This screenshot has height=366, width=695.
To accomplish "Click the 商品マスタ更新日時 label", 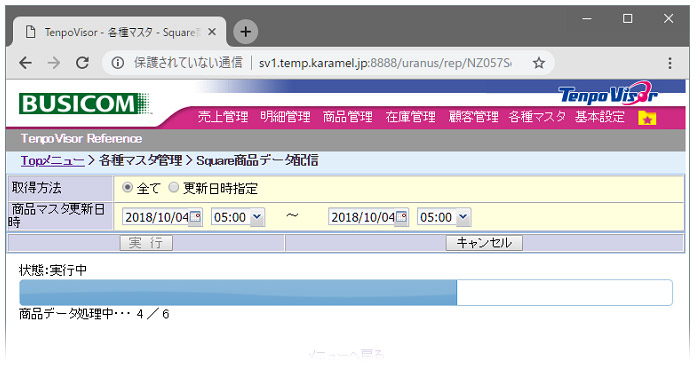I will pyautogui.click(x=57, y=216).
